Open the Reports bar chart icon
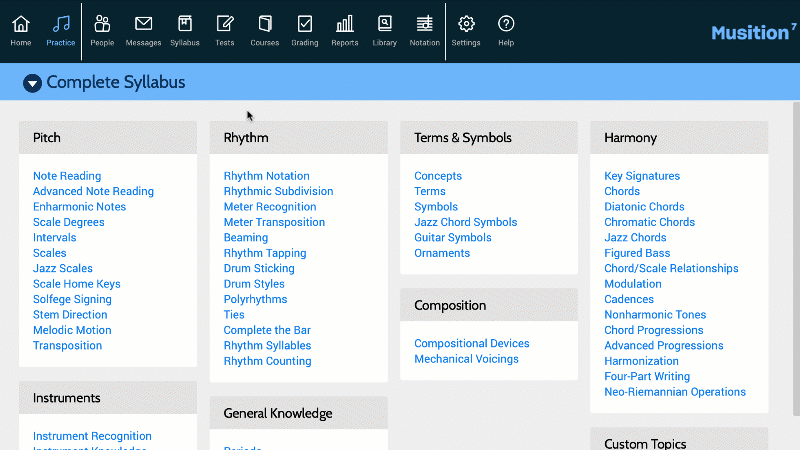The height and width of the screenshot is (450, 800). click(345, 24)
